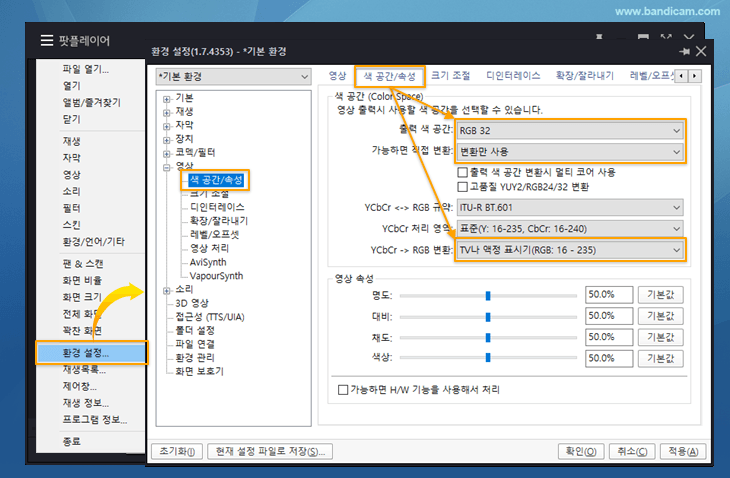Open the 가능하면 직접 변환 dropdown
The width and height of the screenshot is (730, 478).
point(570,152)
